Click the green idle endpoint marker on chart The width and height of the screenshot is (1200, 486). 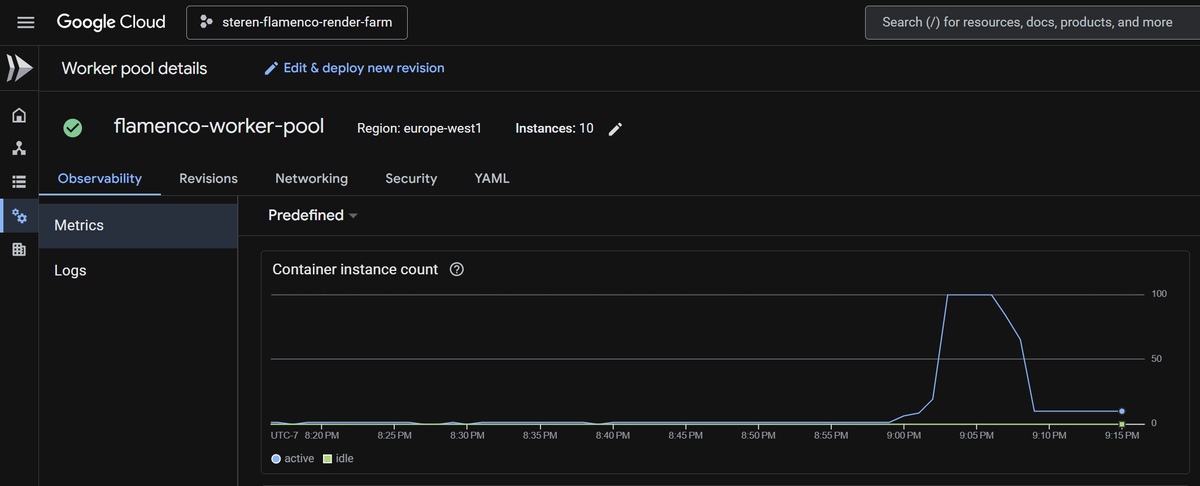click(x=1122, y=424)
